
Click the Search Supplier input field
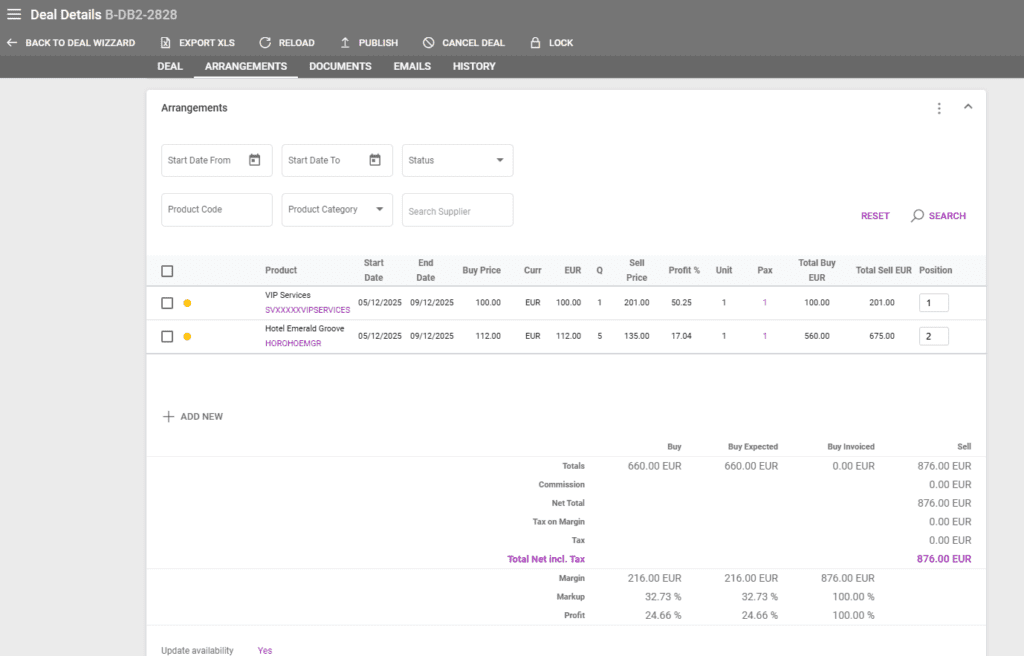pos(457,210)
